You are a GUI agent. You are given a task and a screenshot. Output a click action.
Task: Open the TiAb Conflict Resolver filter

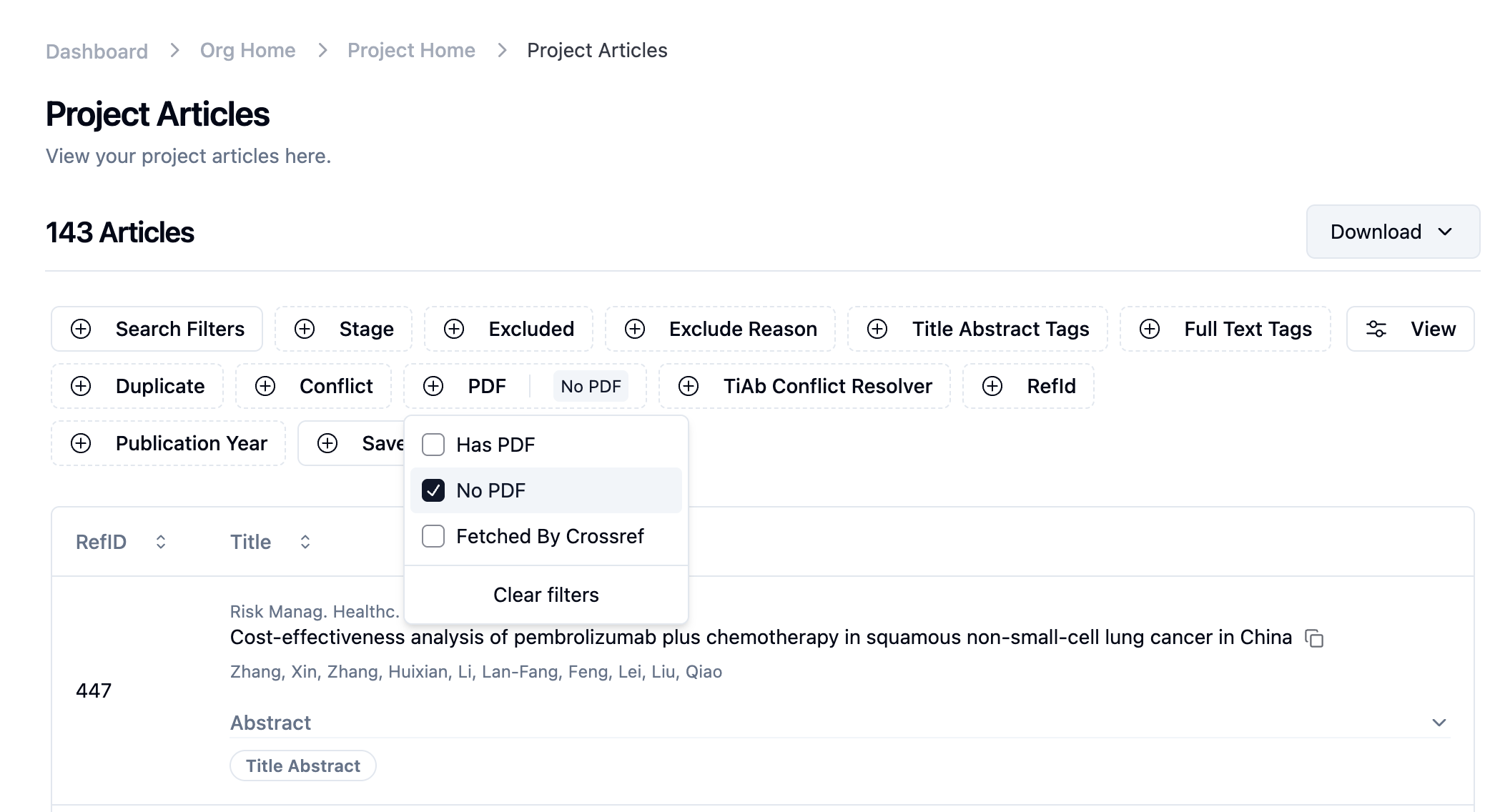coord(804,386)
